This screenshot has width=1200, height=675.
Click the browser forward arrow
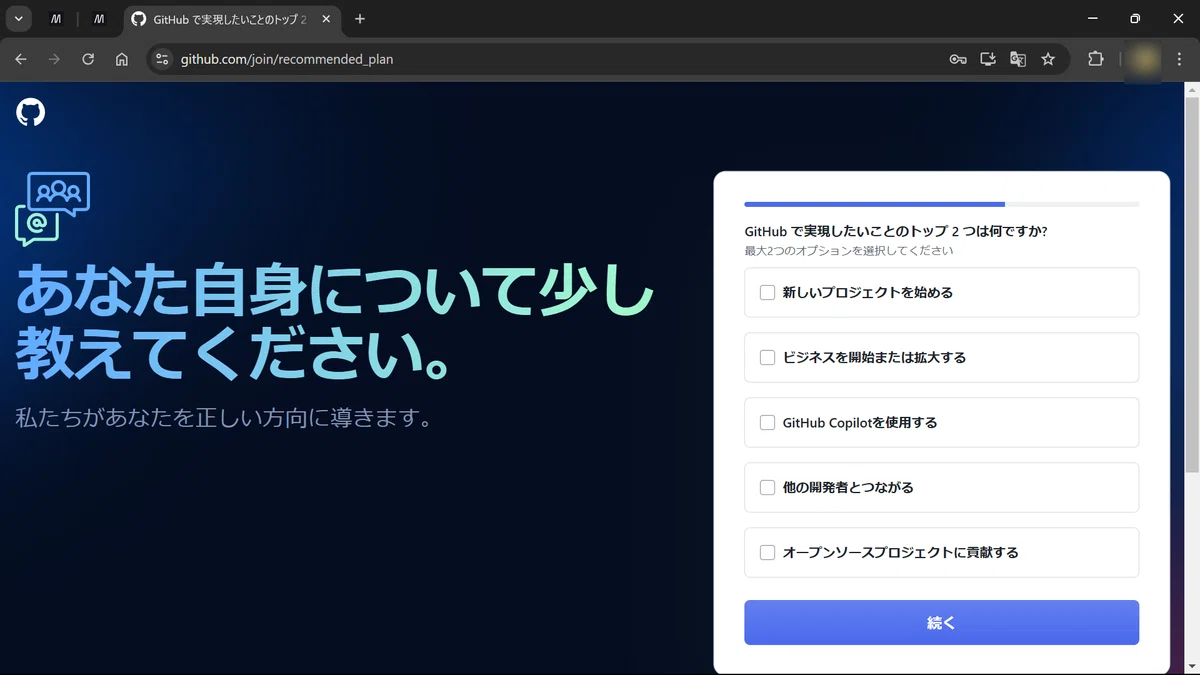coord(54,59)
